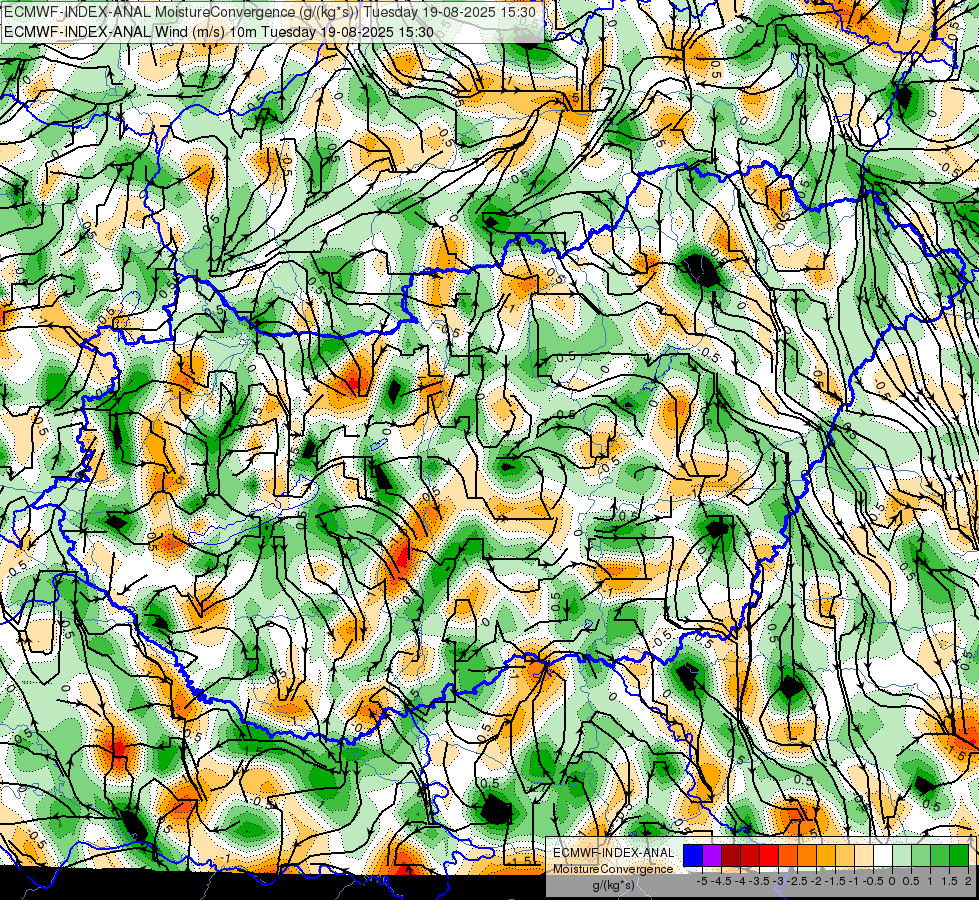Click the g/(kg*s) unit label in legend
The width and height of the screenshot is (979, 900).
point(614,885)
